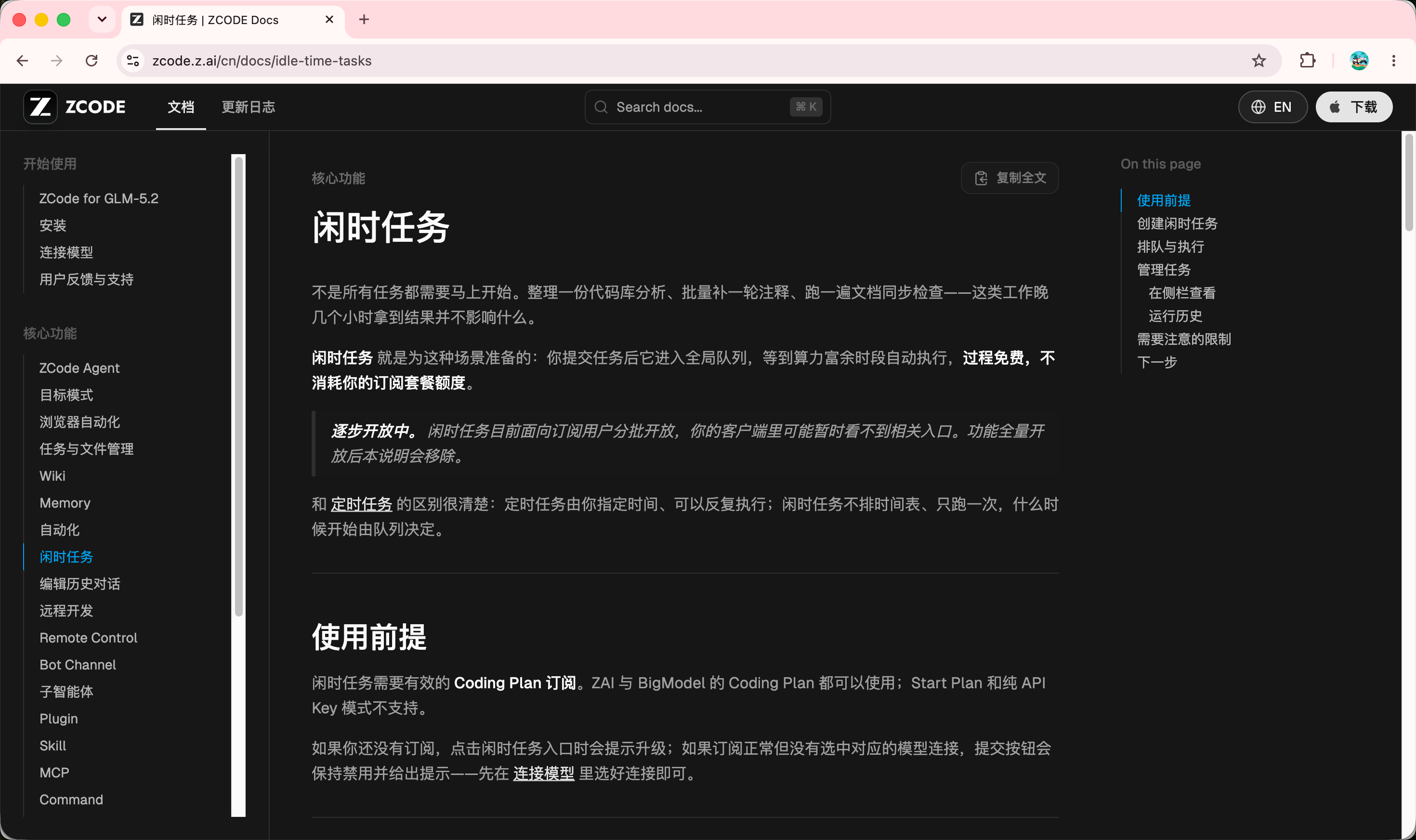Click the browser back arrow
The height and width of the screenshot is (840, 1416).
coord(23,61)
